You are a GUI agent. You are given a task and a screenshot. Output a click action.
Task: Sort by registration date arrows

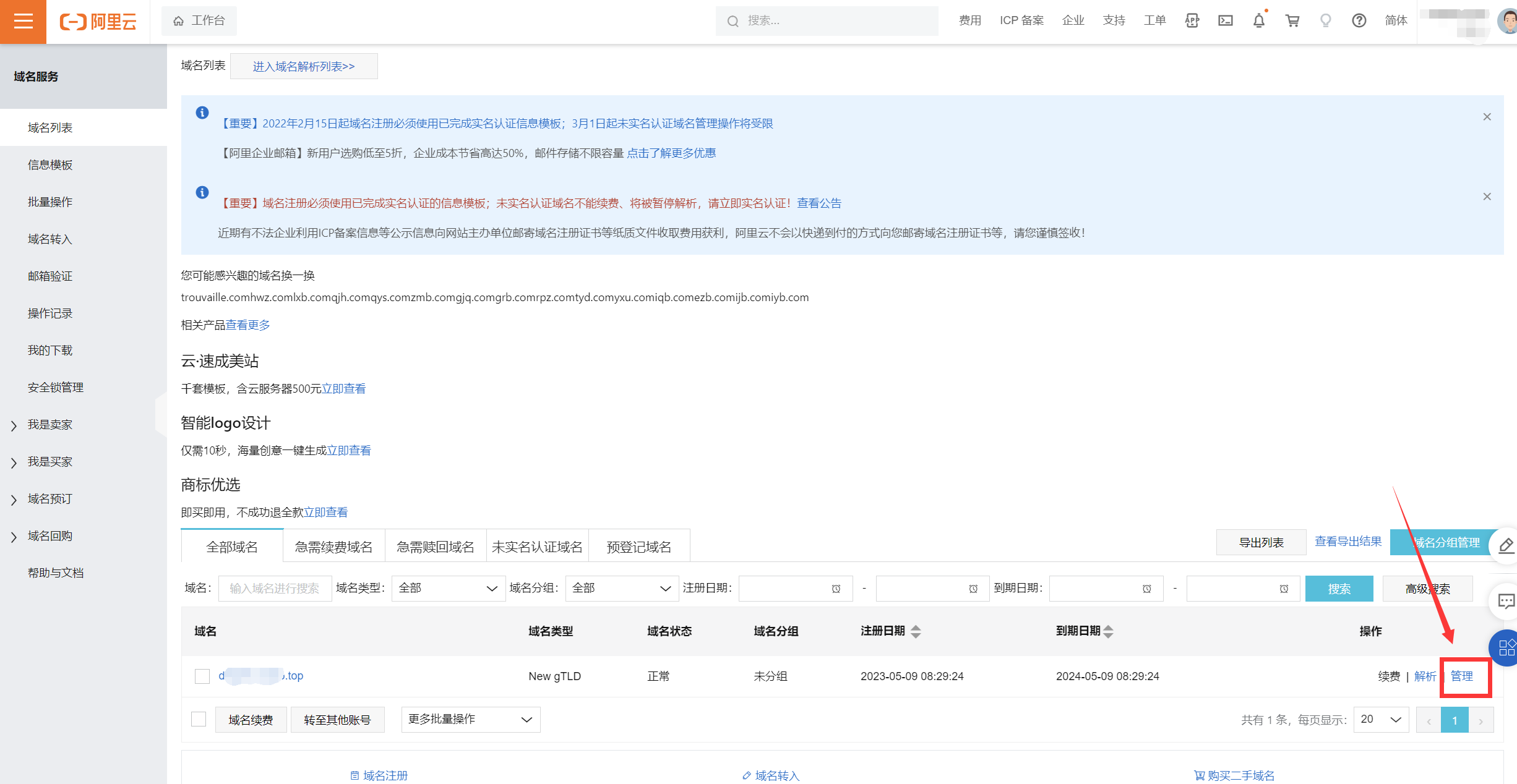916,631
